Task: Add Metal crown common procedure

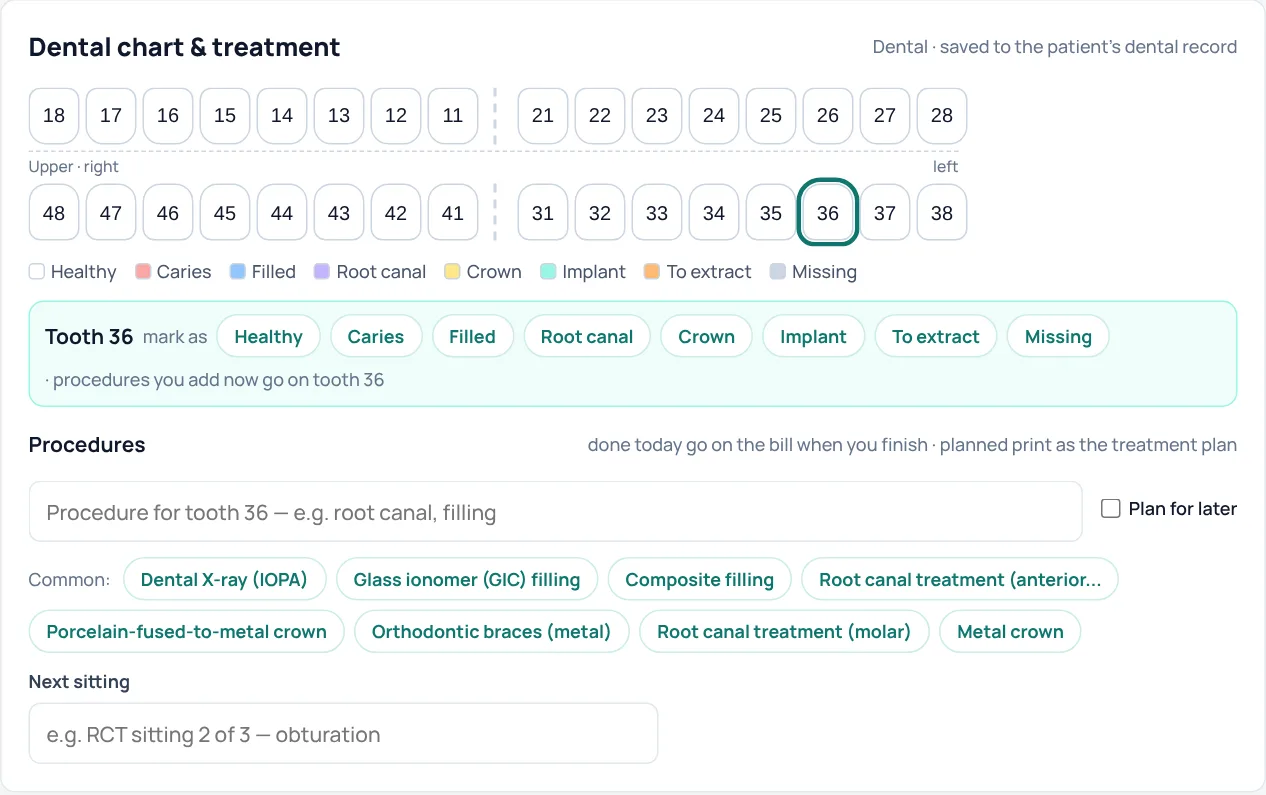Action: click(x=1010, y=632)
